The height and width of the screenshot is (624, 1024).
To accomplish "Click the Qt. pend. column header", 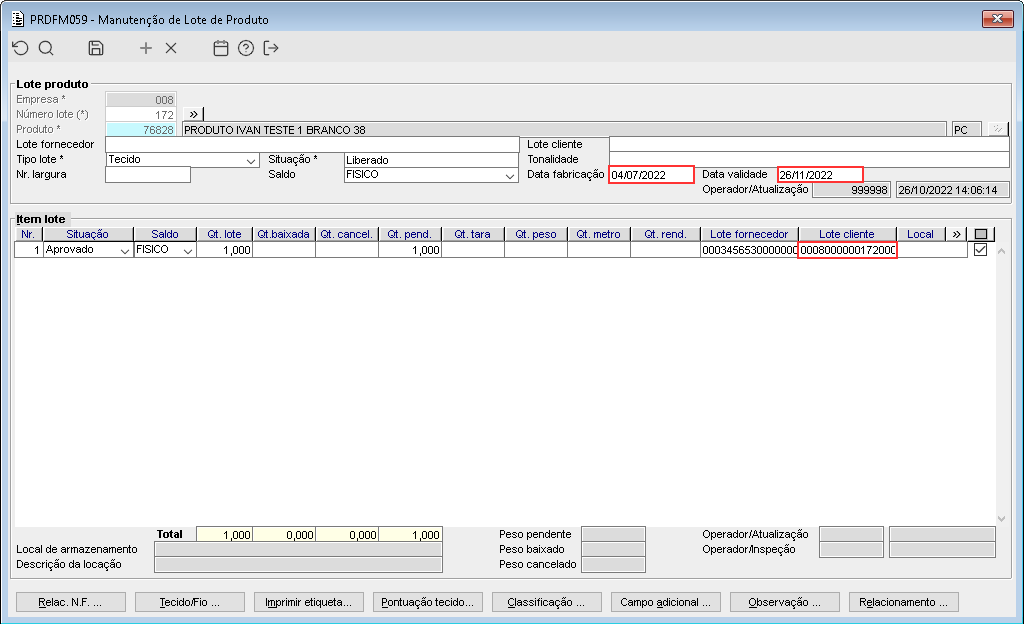I will [x=409, y=234].
